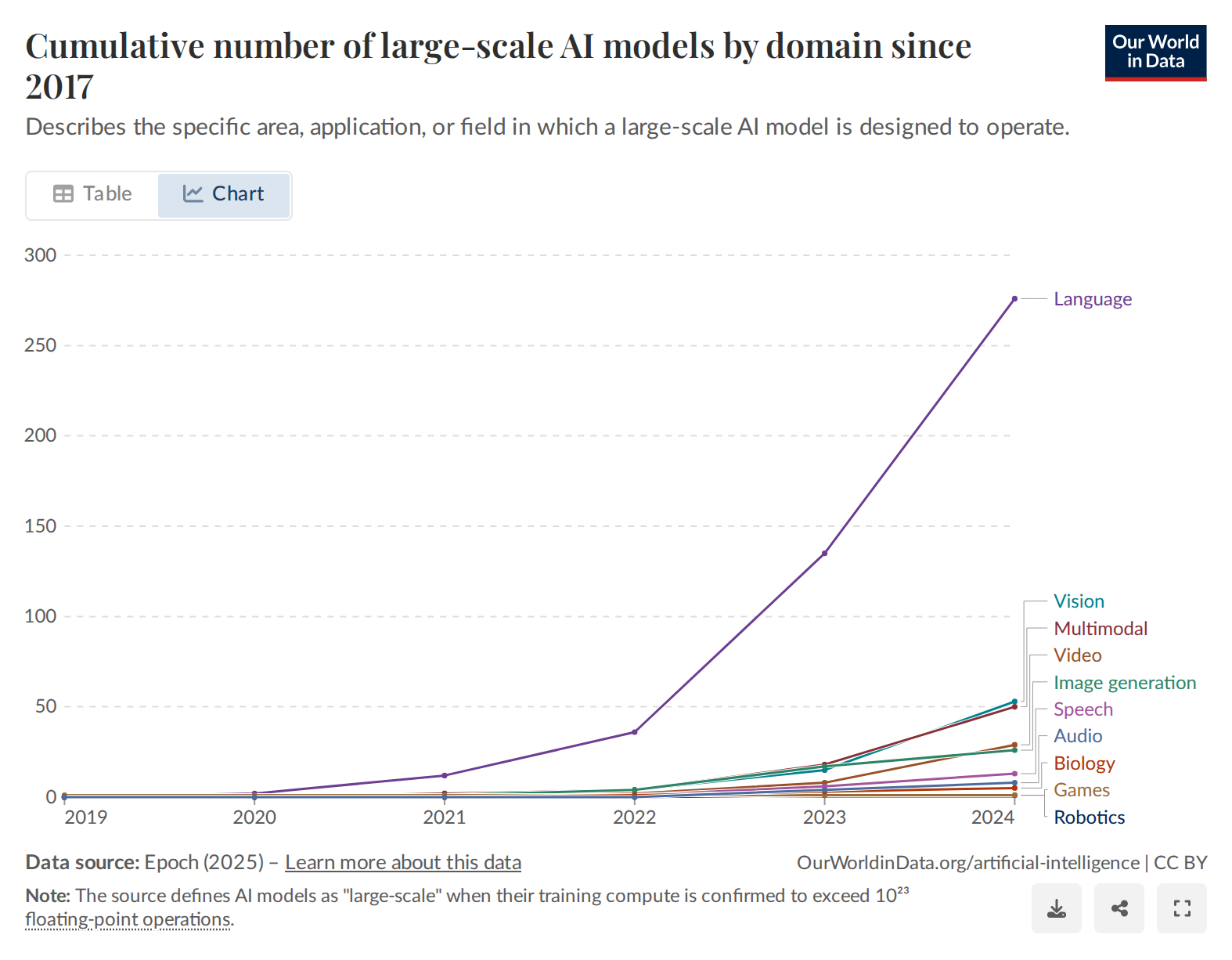The width and height of the screenshot is (1232, 960).
Task: Click the 2022 x-axis label
Action: point(635,817)
